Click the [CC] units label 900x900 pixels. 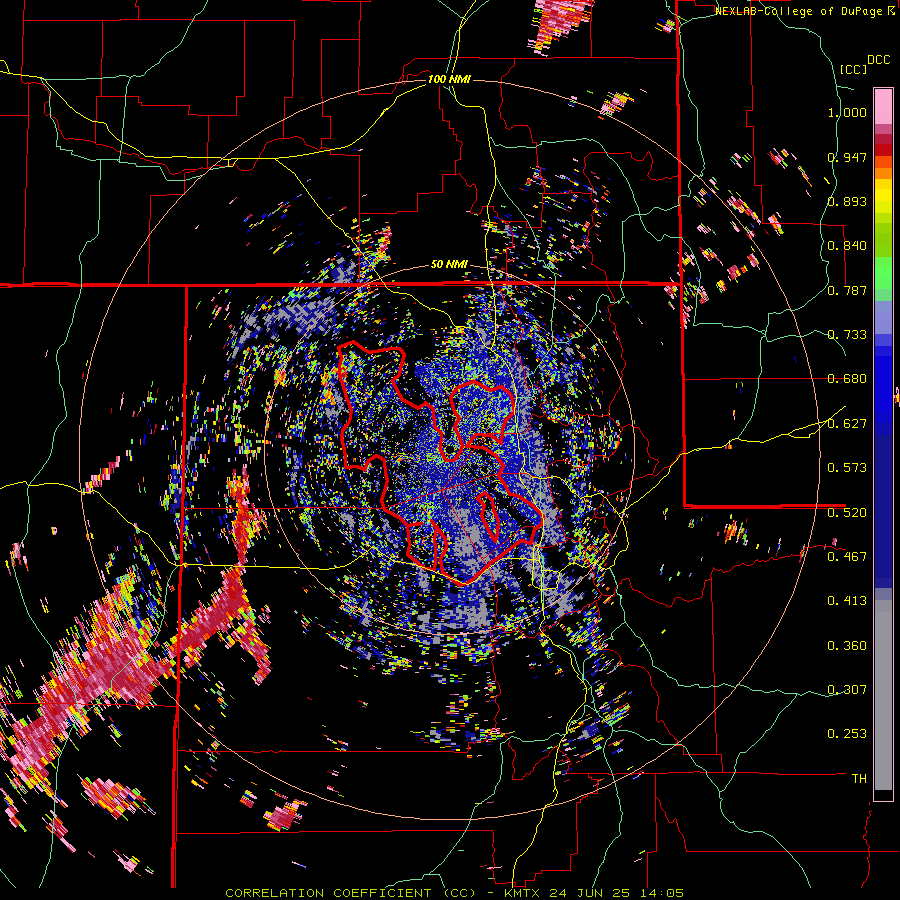click(852, 69)
